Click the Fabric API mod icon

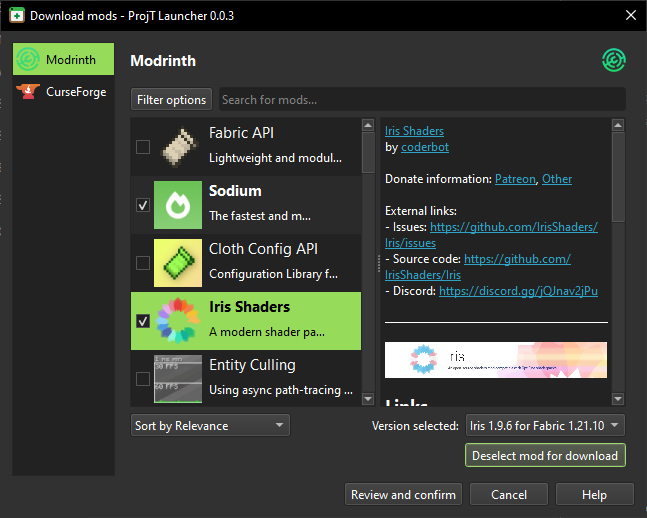click(178, 147)
